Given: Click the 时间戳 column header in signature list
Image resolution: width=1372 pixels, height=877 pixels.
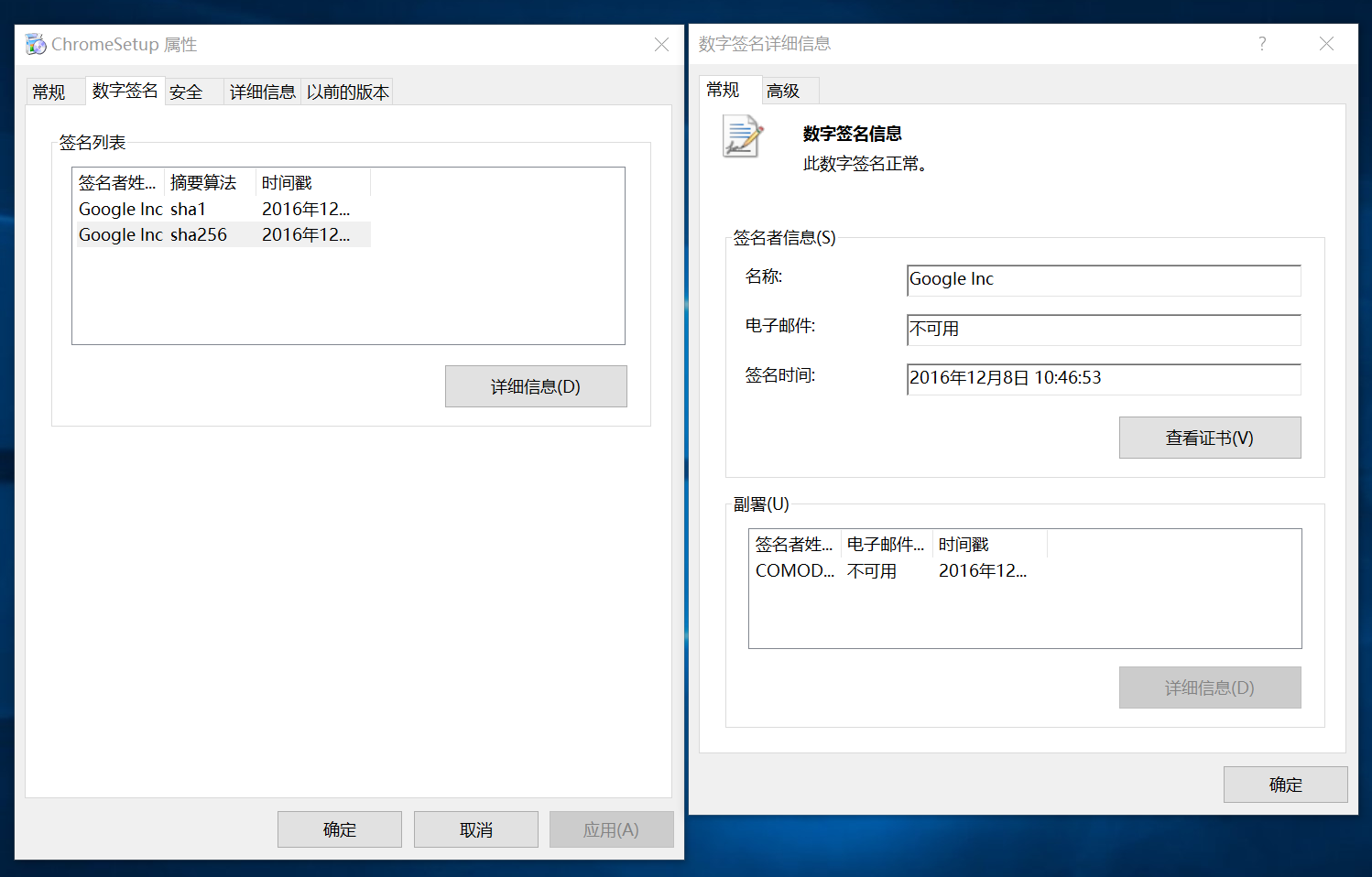Looking at the screenshot, I should pyautogui.click(x=313, y=182).
